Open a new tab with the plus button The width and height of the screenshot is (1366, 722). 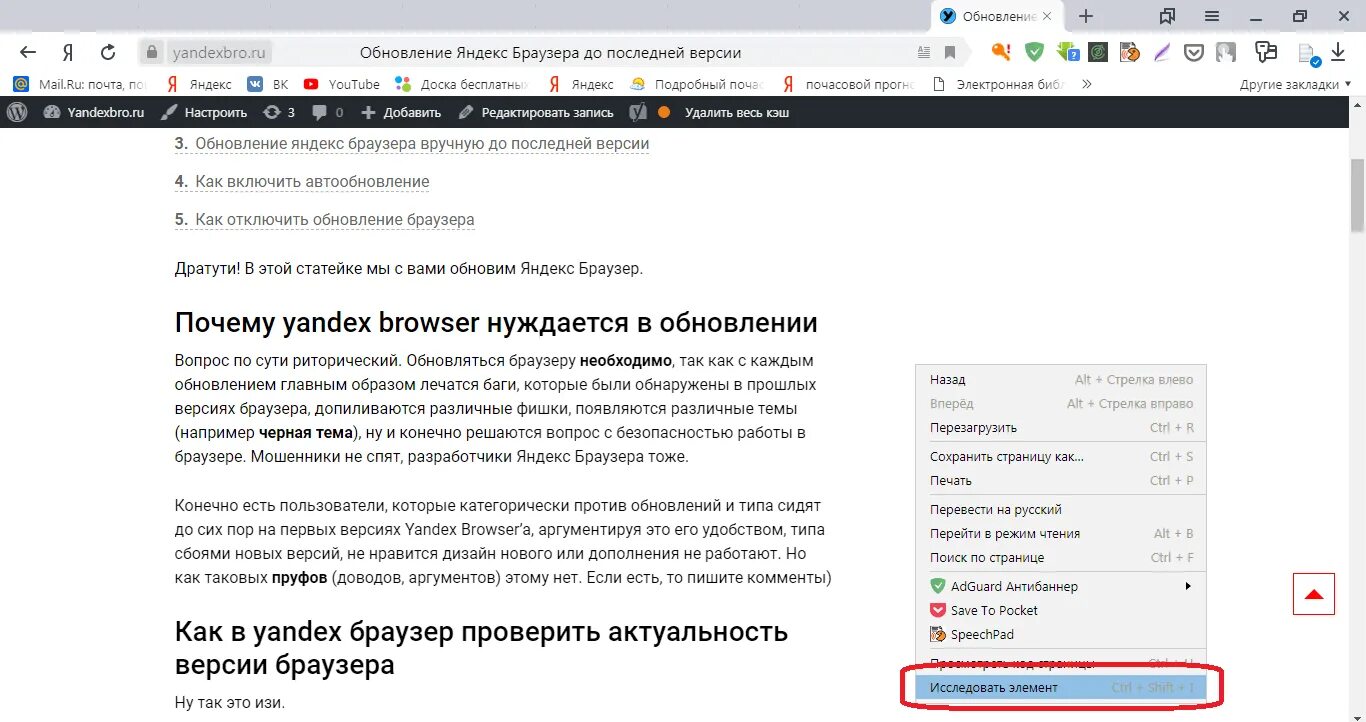pyautogui.click(x=1086, y=16)
